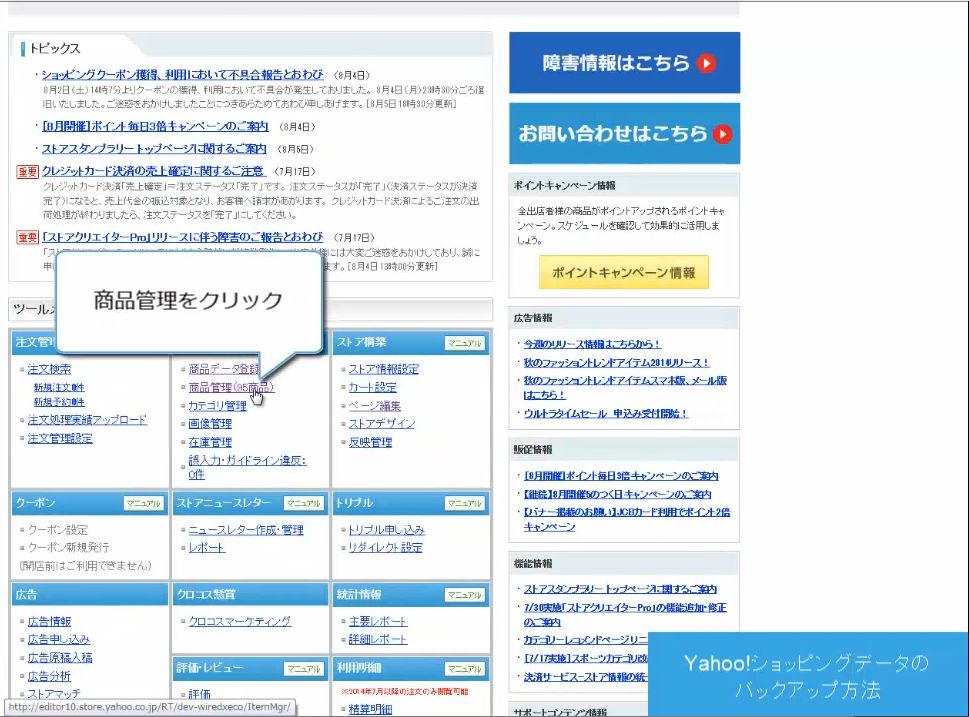The width and height of the screenshot is (969, 717).
Task: Open the 広告原稿入稿 link
Action: coord(60,657)
